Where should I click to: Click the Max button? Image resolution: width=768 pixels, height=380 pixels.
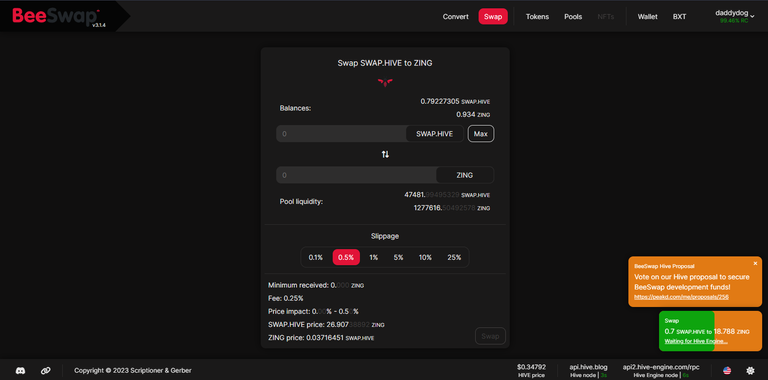481,134
